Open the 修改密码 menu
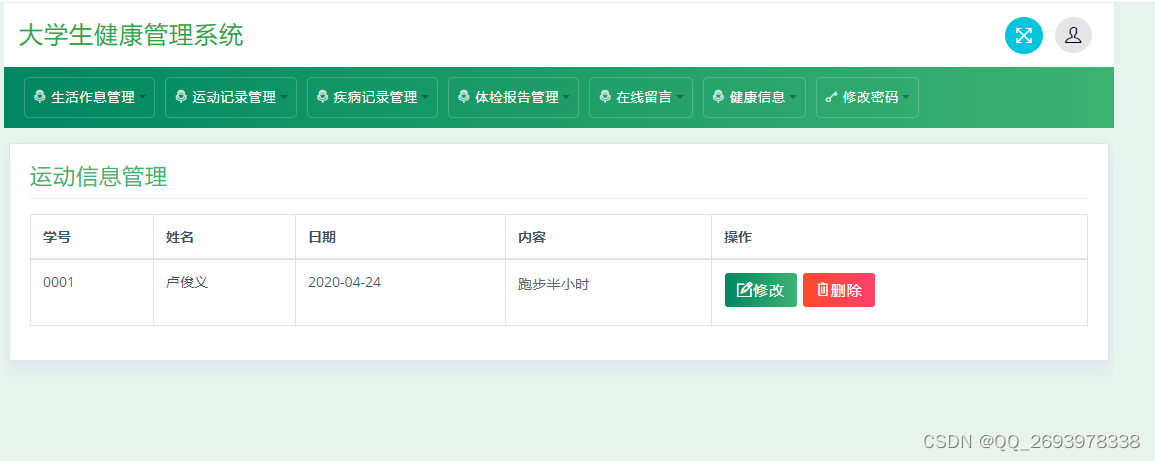Screen dimensions: 1155x461 tap(867, 97)
